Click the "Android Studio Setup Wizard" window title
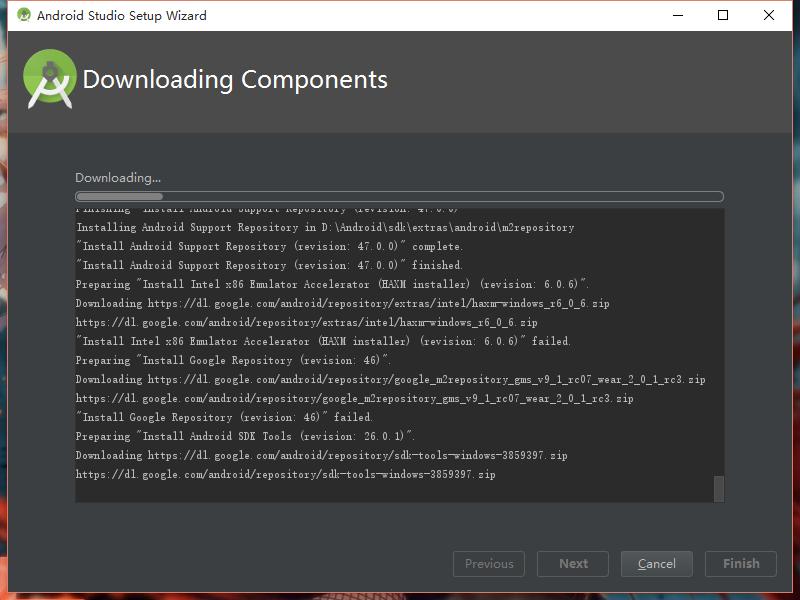800x600 pixels. click(x=122, y=15)
